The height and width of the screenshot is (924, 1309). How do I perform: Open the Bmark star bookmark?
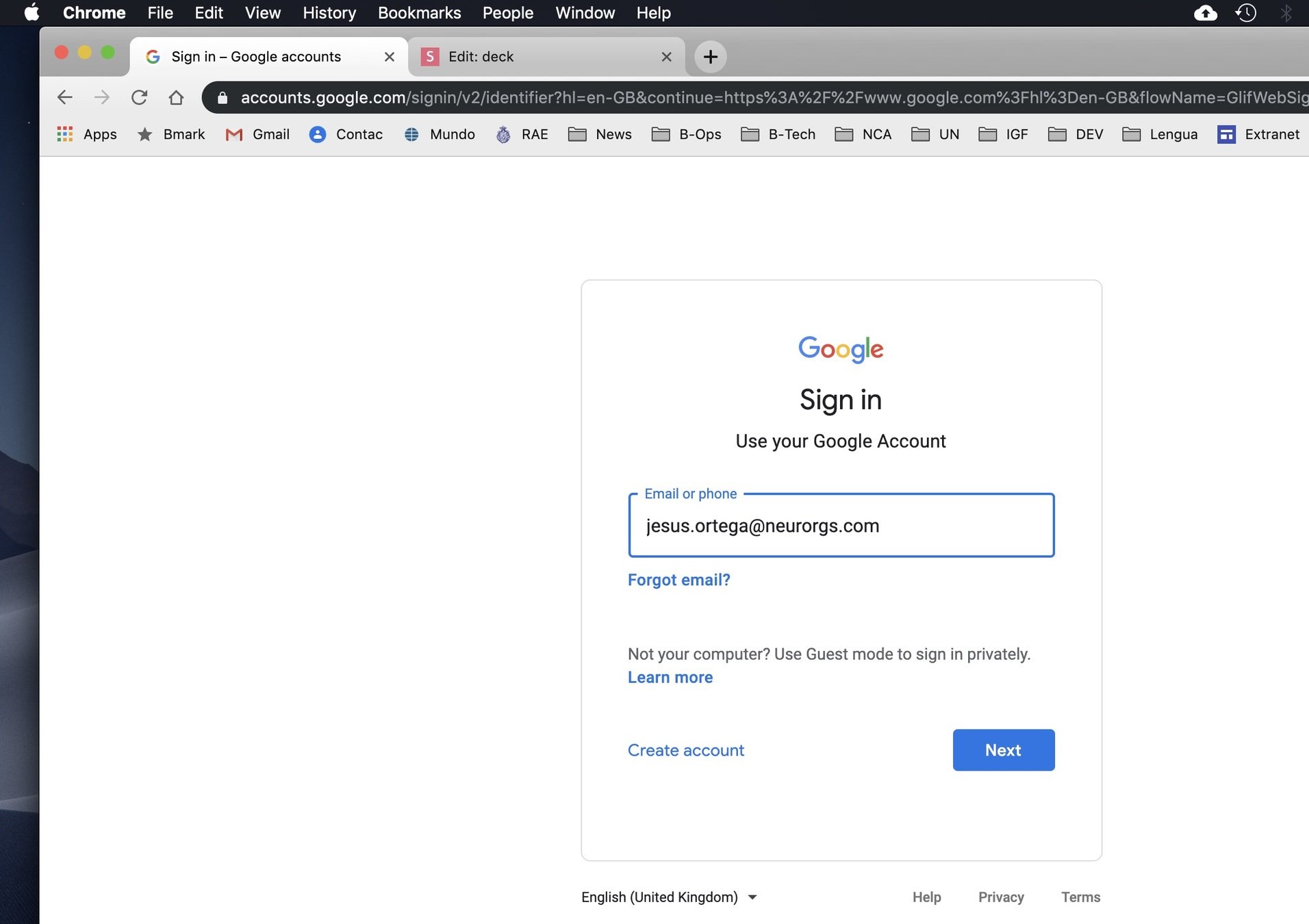click(x=171, y=134)
